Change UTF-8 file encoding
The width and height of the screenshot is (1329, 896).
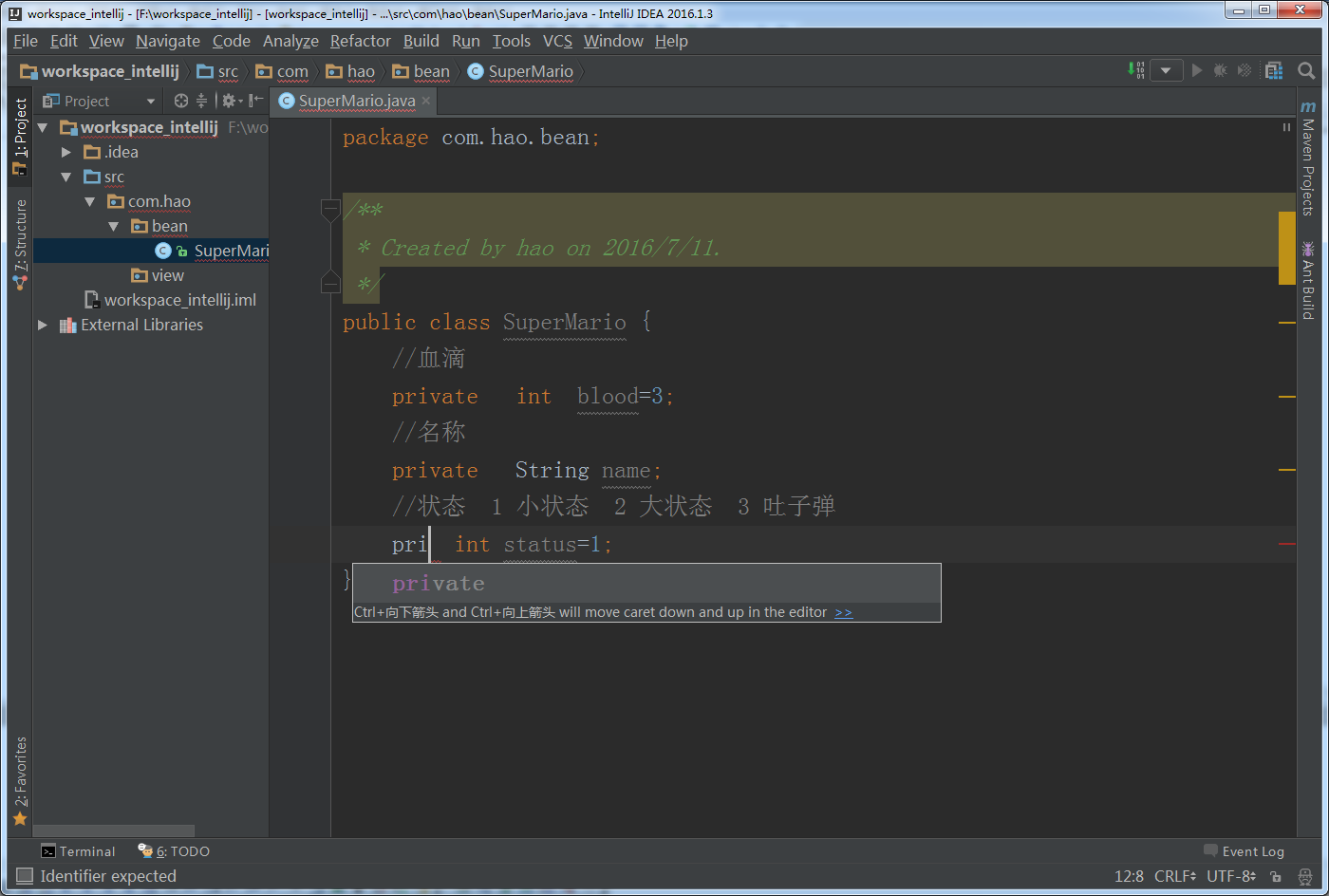[1231, 876]
